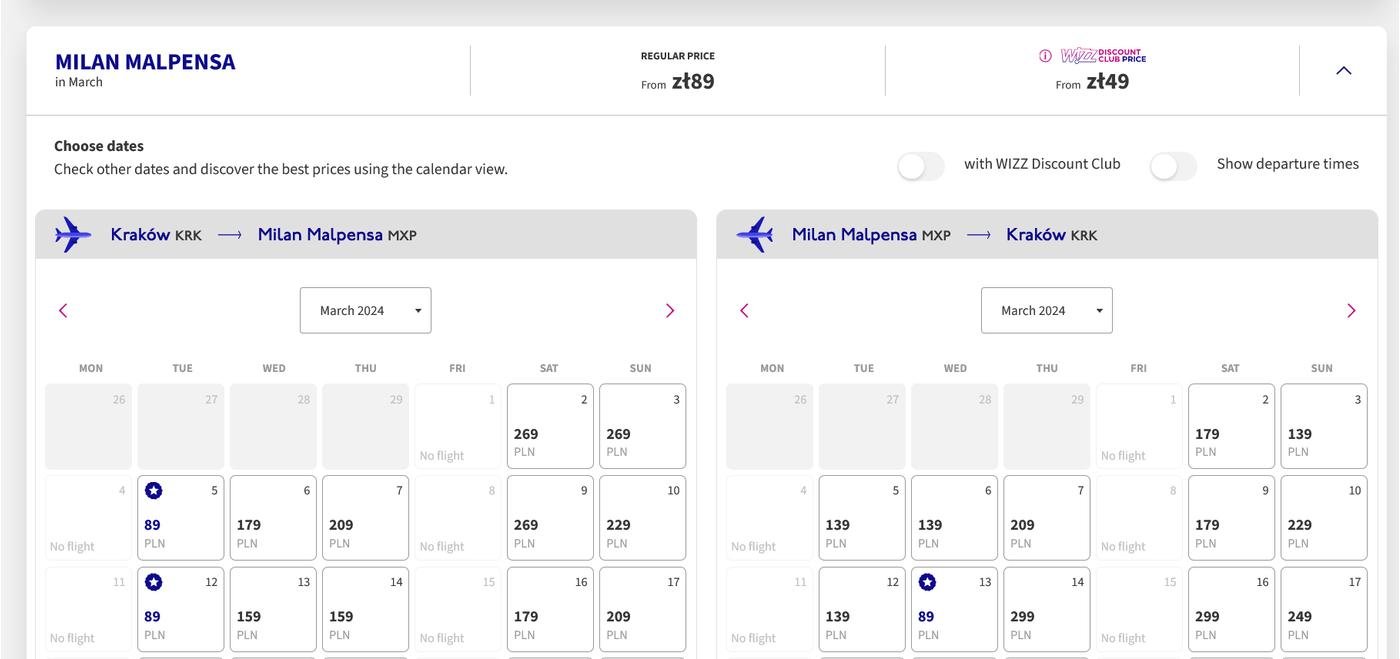
Task: Pick outbound March 12 starred 89 PLN fare
Action: click(x=181, y=610)
